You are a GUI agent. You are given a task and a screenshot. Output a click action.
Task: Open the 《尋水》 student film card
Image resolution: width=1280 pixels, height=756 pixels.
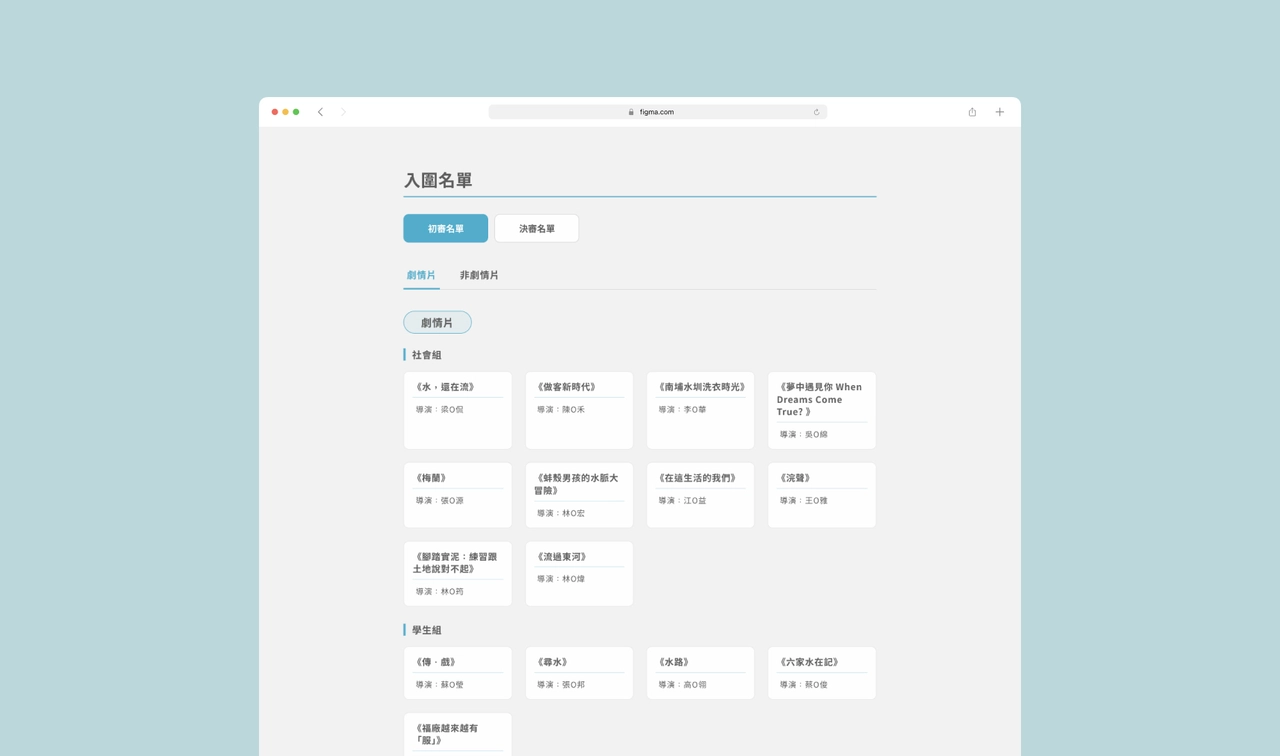coord(579,673)
